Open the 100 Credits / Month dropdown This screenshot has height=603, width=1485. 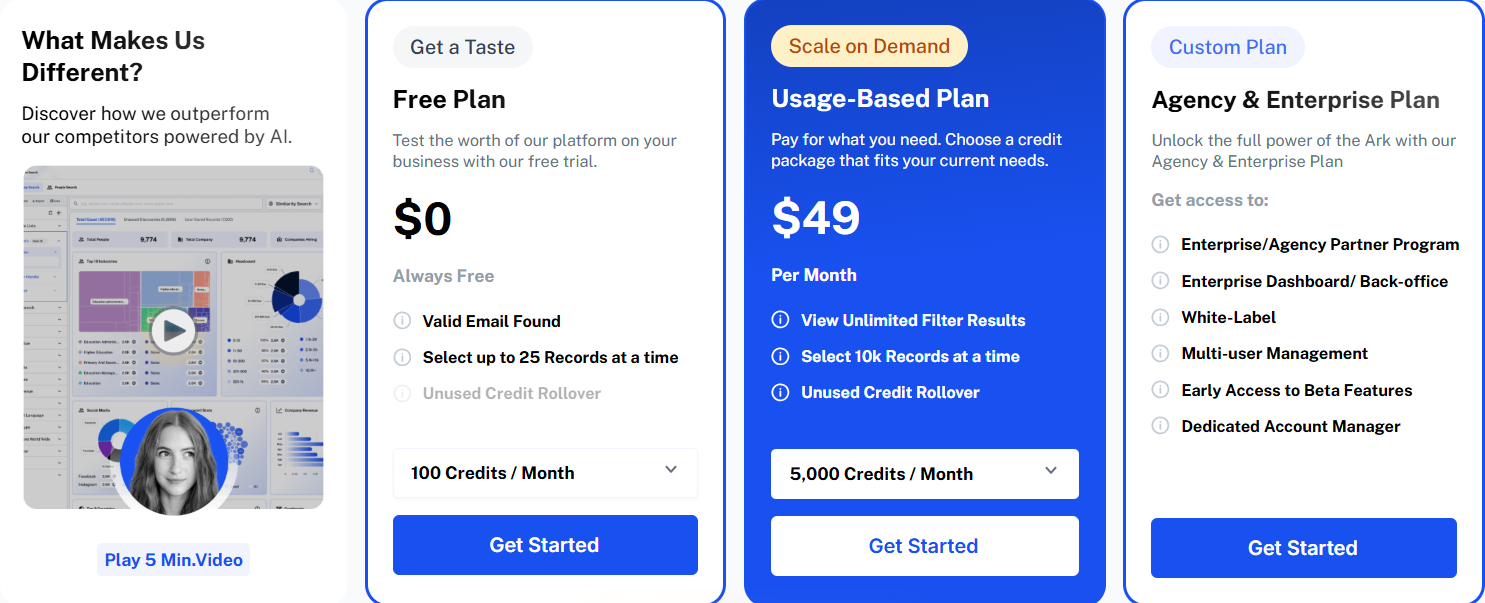point(545,472)
